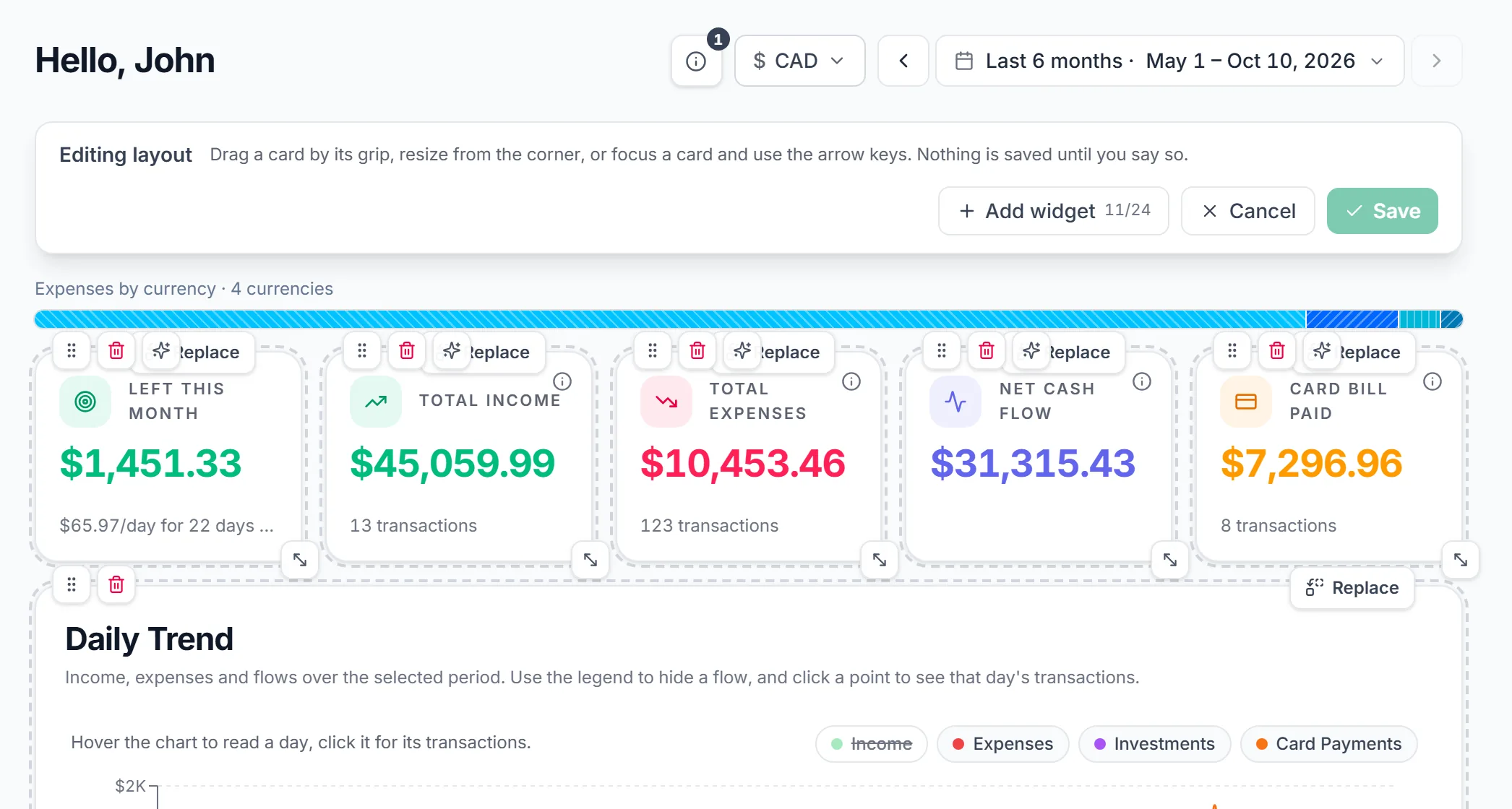Image resolution: width=1512 pixels, height=809 pixels.
Task: Click resize handle of Left This Month card
Action: pos(300,560)
